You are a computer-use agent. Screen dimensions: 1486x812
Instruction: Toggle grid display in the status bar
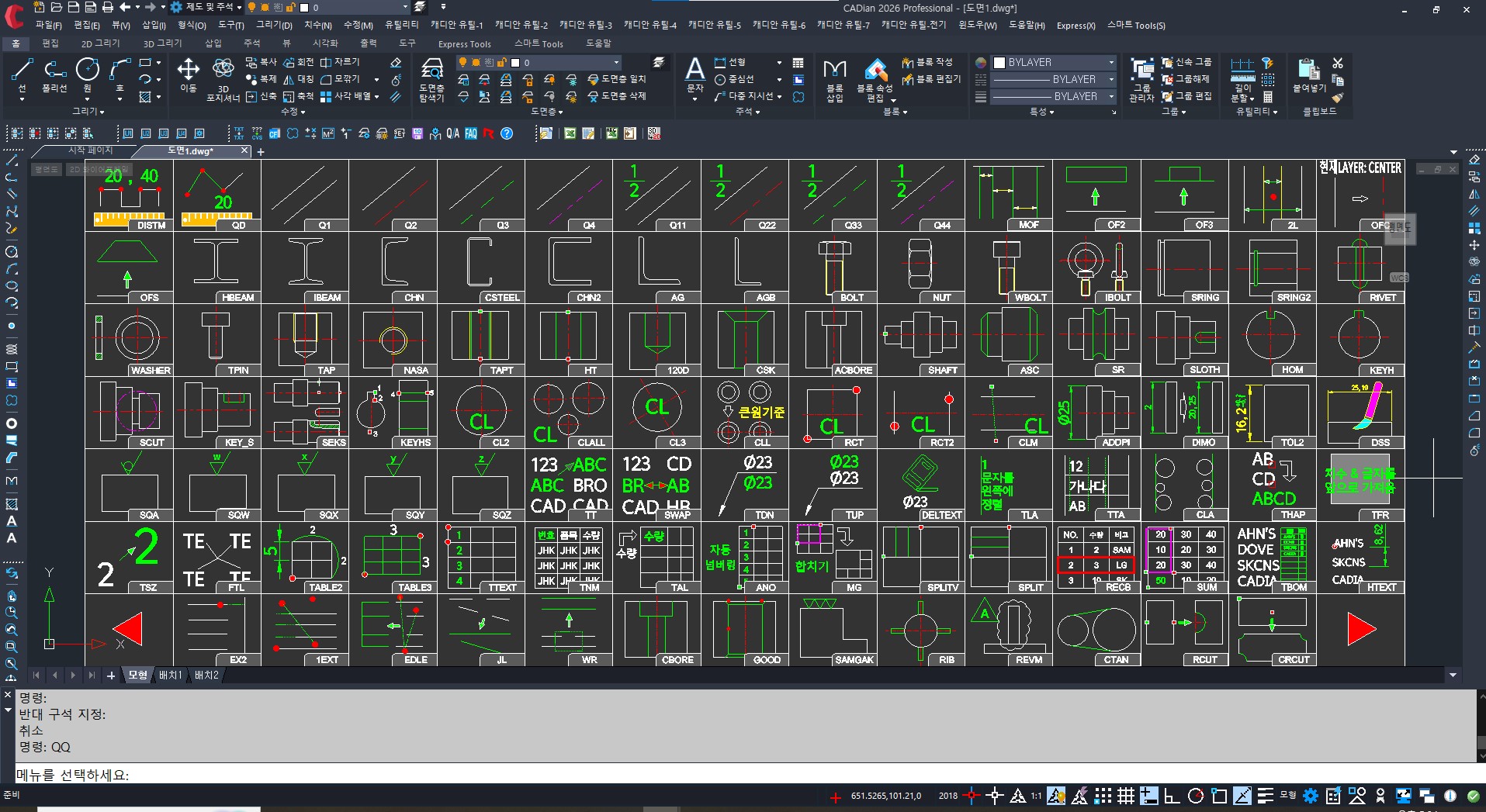tap(1126, 796)
